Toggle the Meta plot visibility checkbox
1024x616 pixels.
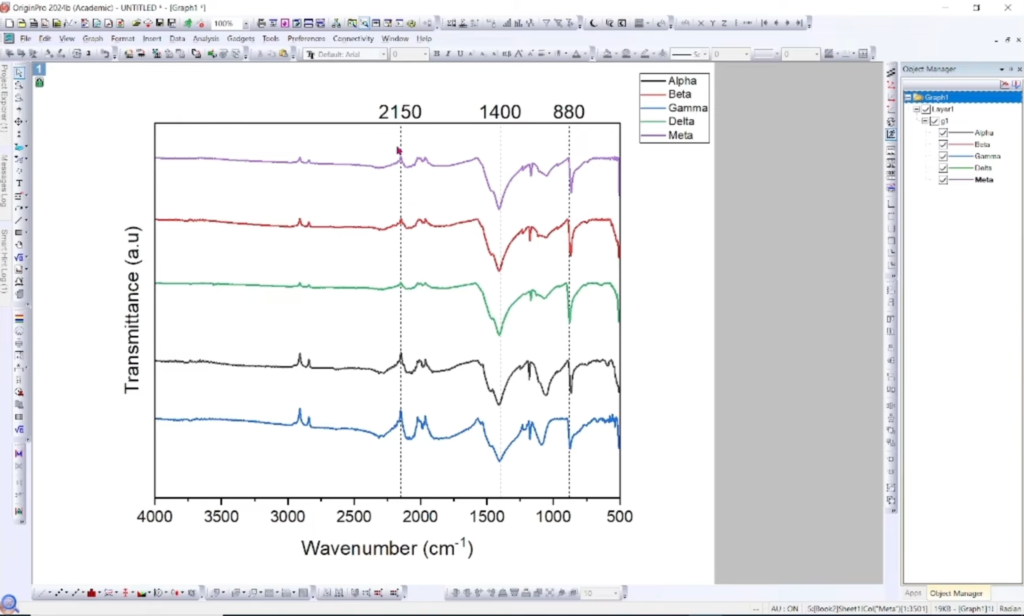(943, 180)
